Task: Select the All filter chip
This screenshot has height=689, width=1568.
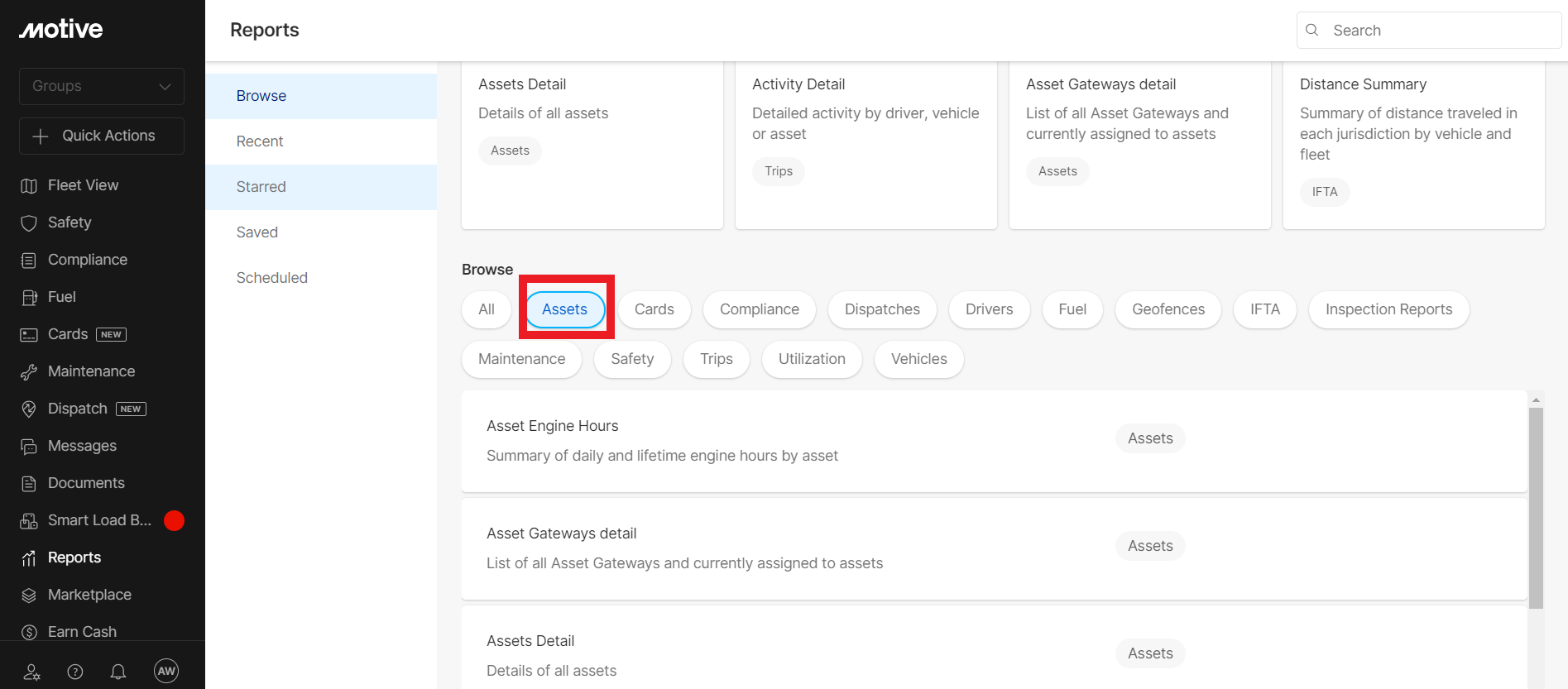Action: pyautogui.click(x=487, y=309)
